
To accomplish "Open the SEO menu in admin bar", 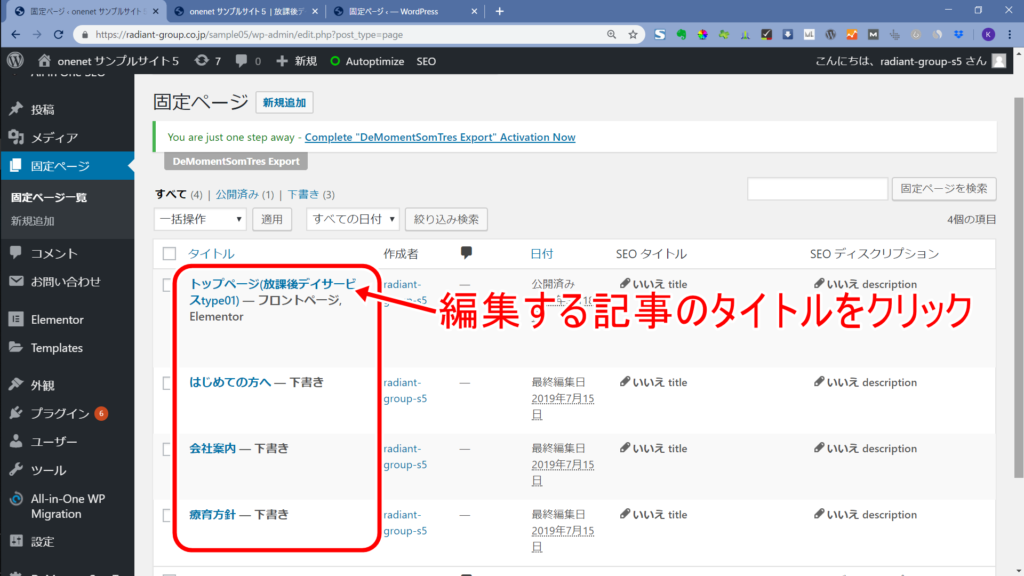I will 426,61.
